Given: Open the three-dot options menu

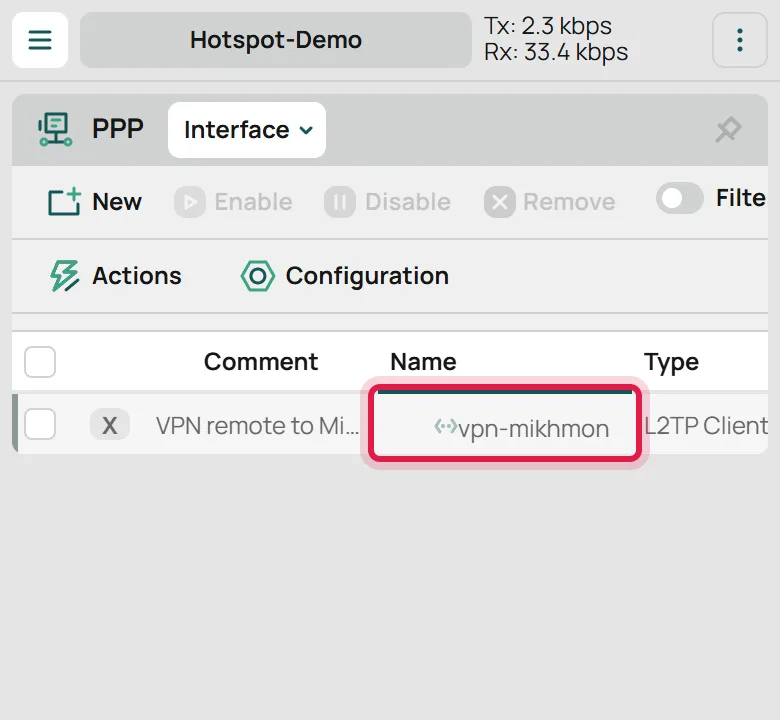Looking at the screenshot, I should [740, 40].
